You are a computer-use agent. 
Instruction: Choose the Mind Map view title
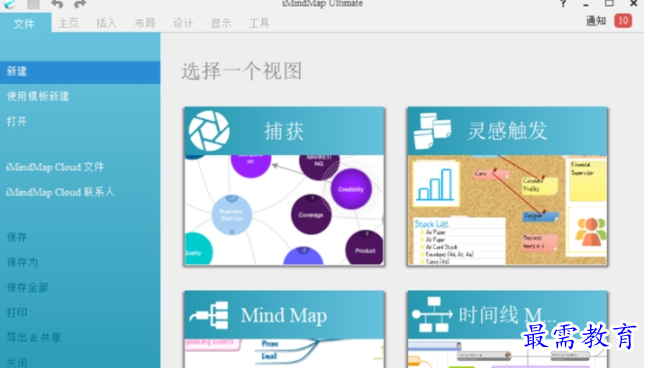pyautogui.click(x=284, y=315)
